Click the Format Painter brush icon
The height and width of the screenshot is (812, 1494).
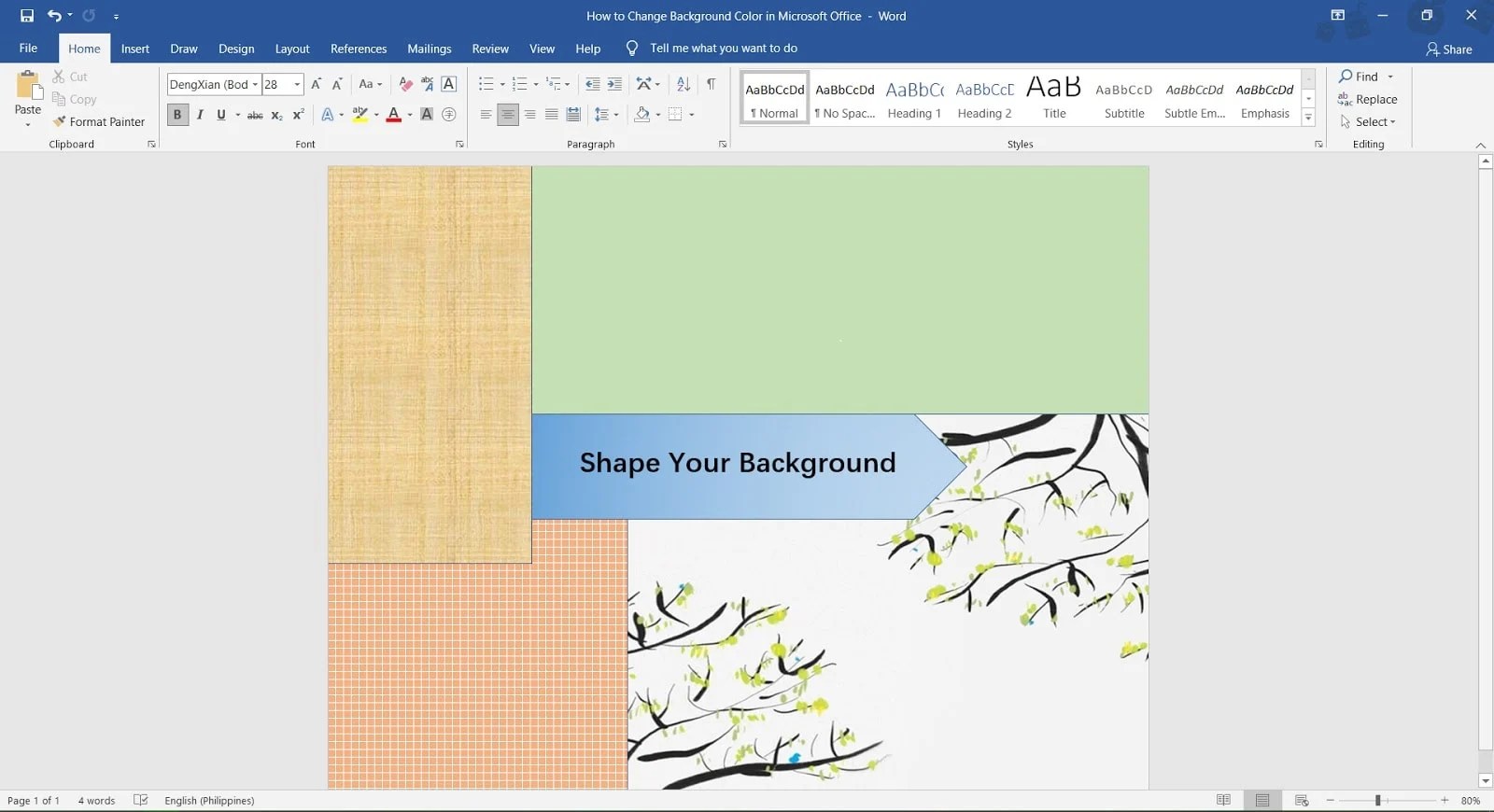(60, 121)
